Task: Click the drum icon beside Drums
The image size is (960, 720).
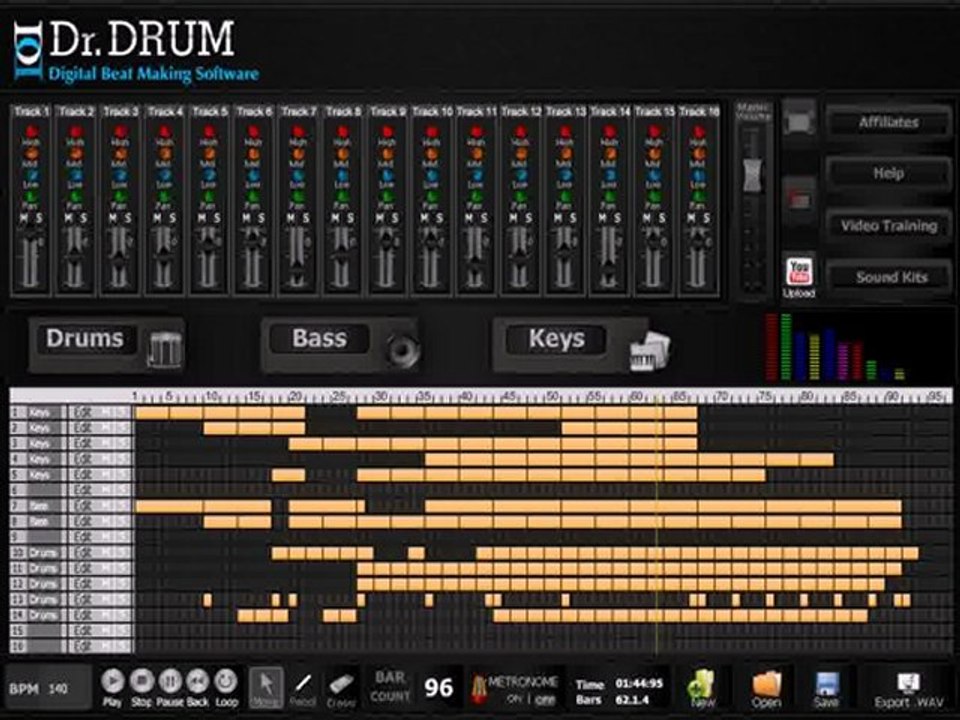Action: [x=164, y=349]
